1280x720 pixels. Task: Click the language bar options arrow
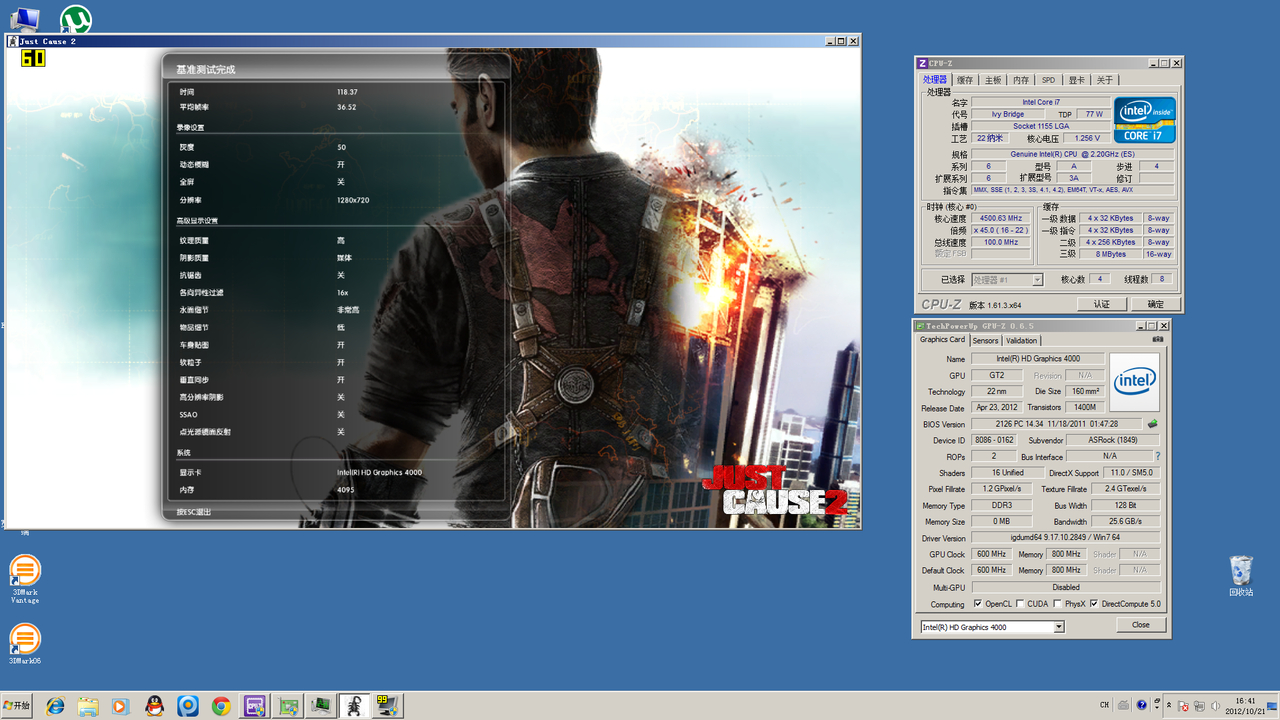coord(1157,707)
